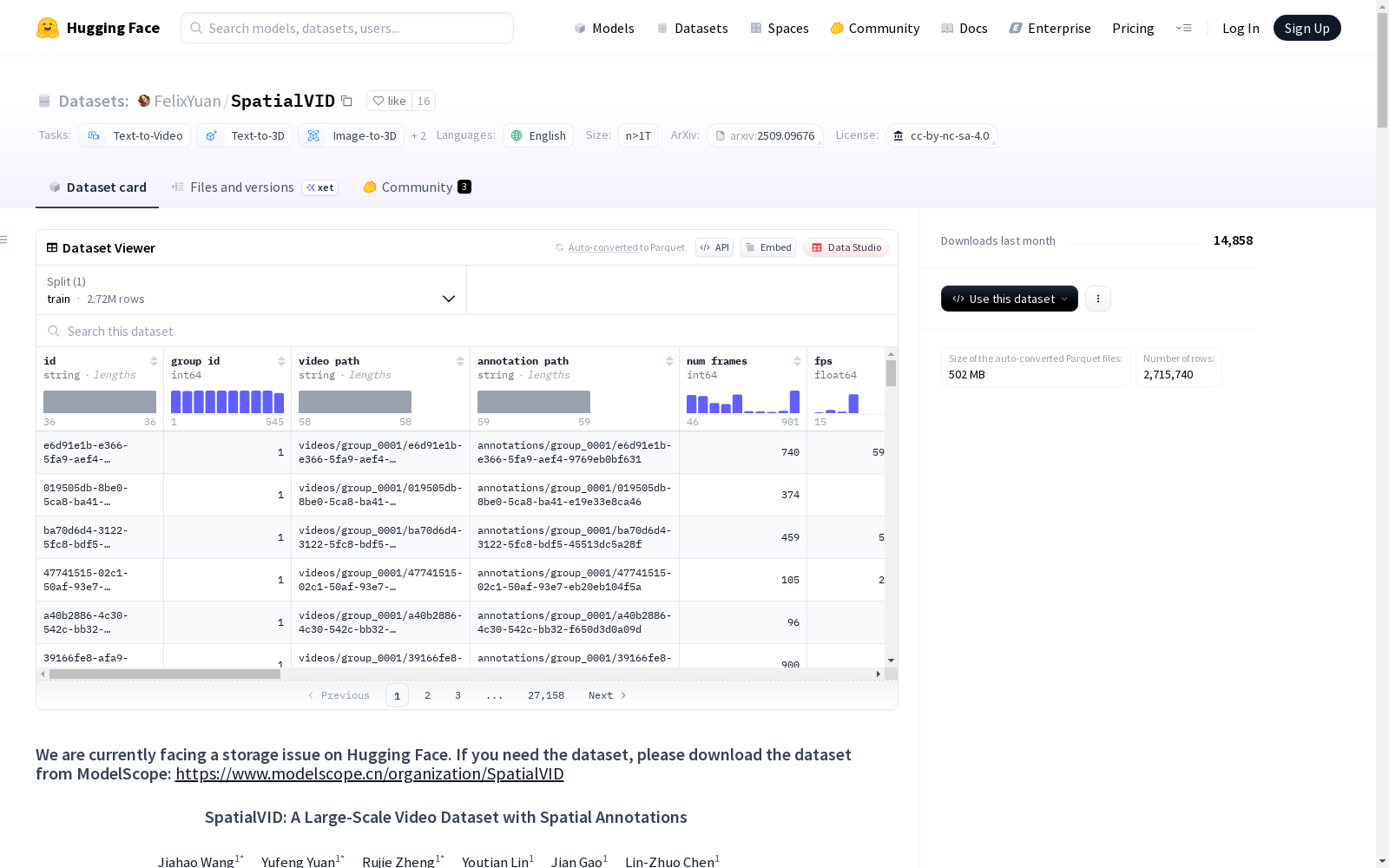
Task: Click the Dataset Viewer table icon
Action: [52, 247]
